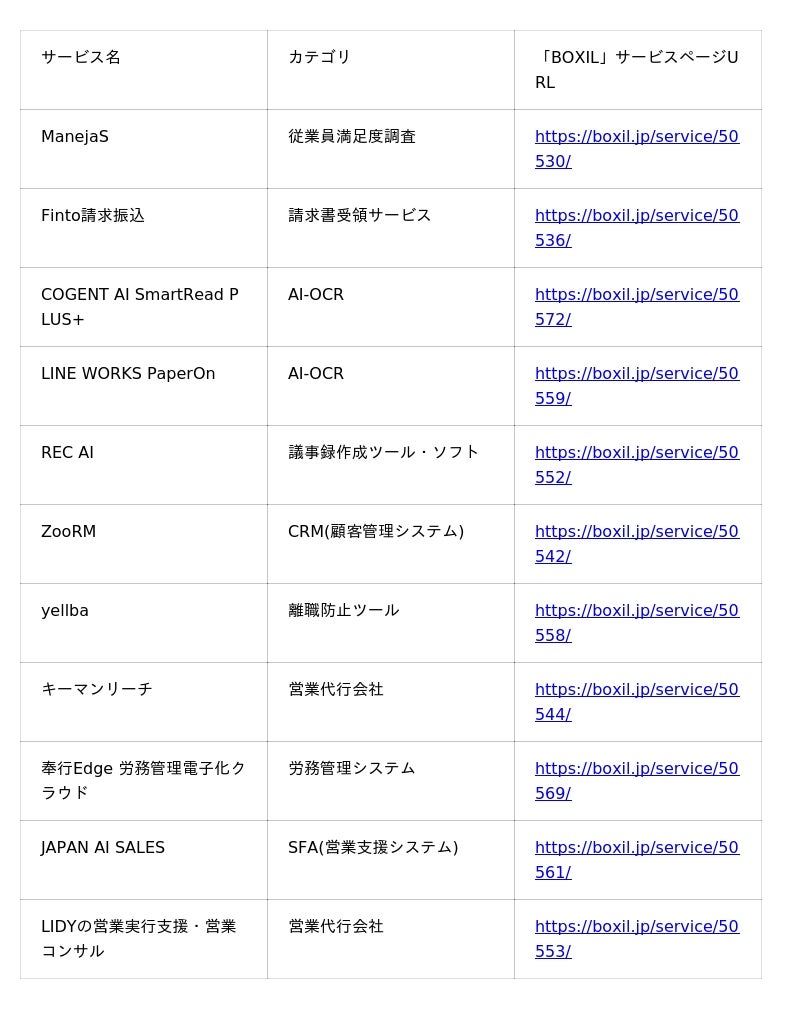Visit the REC AI BOXIL link
This screenshot has width=800, height=1009.
pyautogui.click(x=636, y=453)
